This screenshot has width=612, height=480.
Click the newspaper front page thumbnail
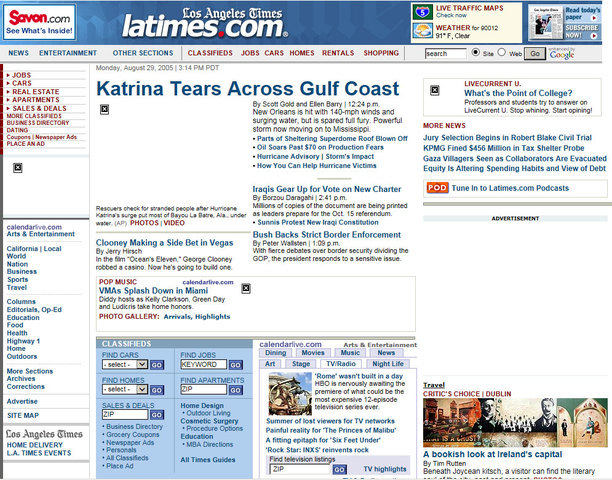click(545, 23)
